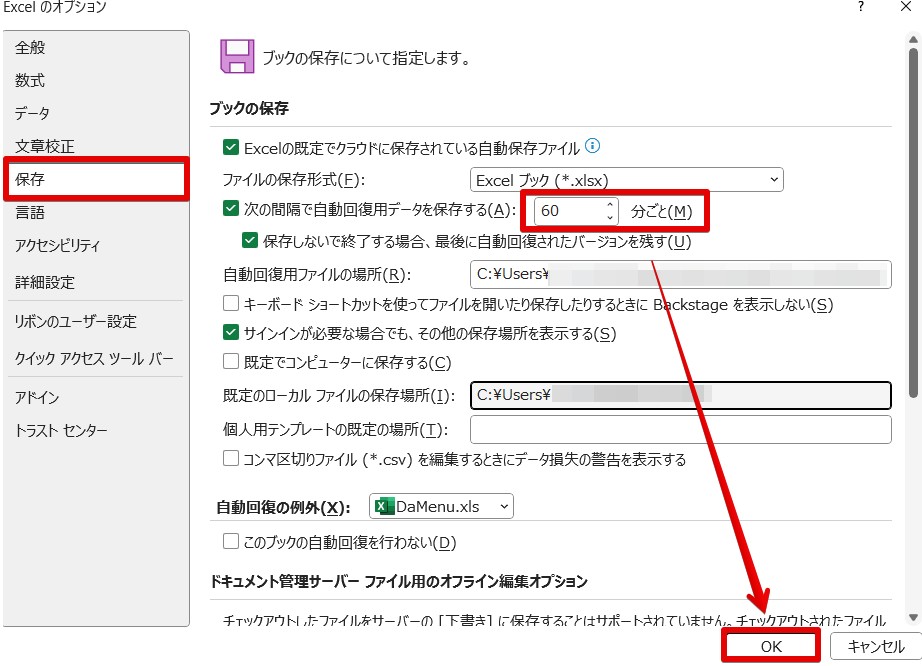Click the キャンセル button
Image resolution: width=922 pixels, height=666 pixels.
click(876, 647)
